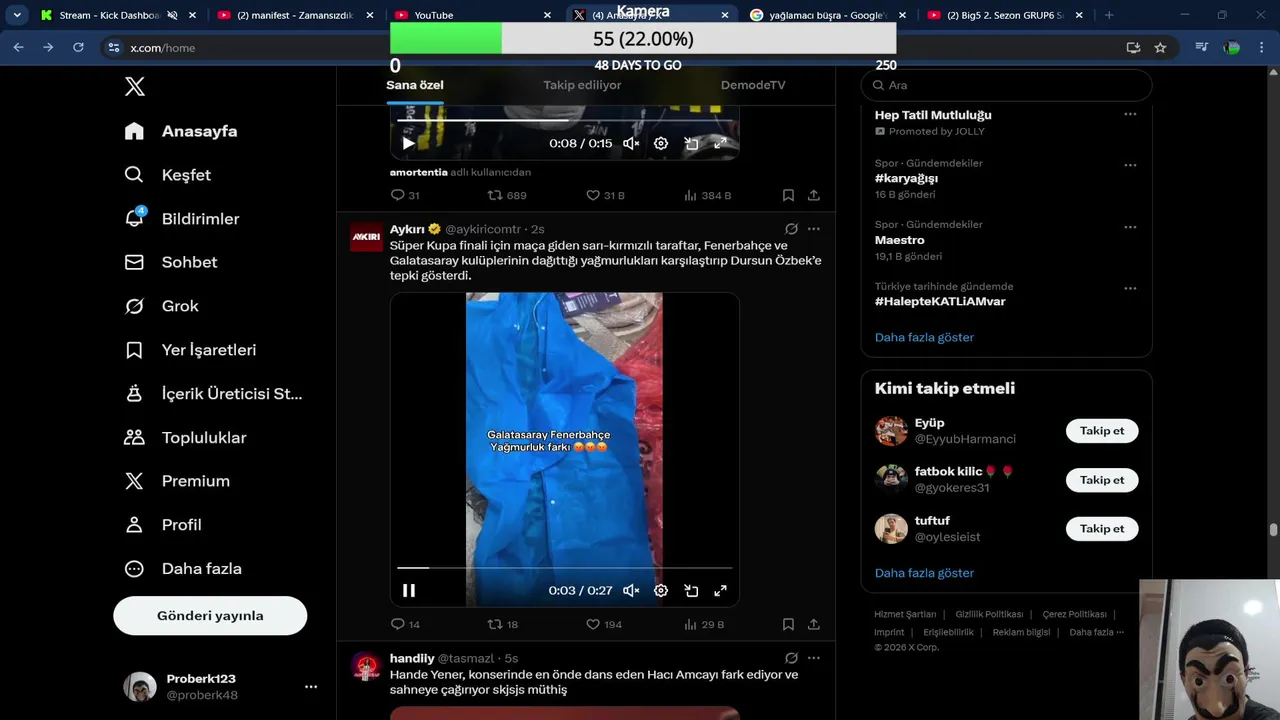Follow Eyüp with Takip et
Viewport: 1280px width, 720px height.
point(1102,431)
